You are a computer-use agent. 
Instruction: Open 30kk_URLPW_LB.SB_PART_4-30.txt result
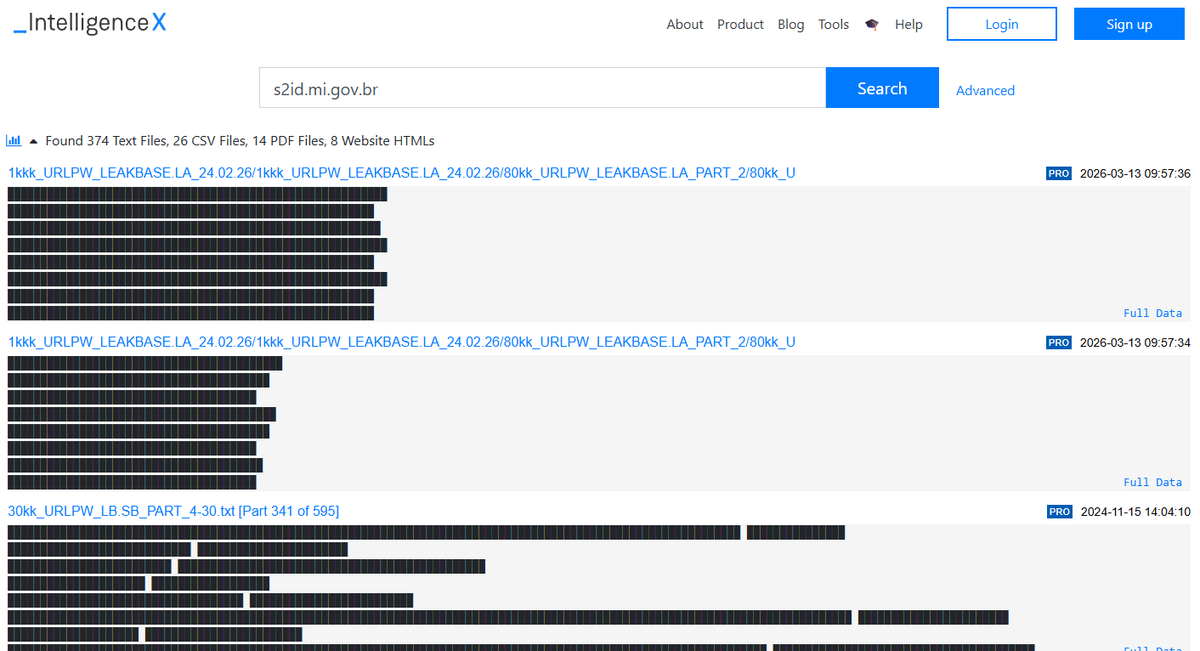(x=173, y=511)
